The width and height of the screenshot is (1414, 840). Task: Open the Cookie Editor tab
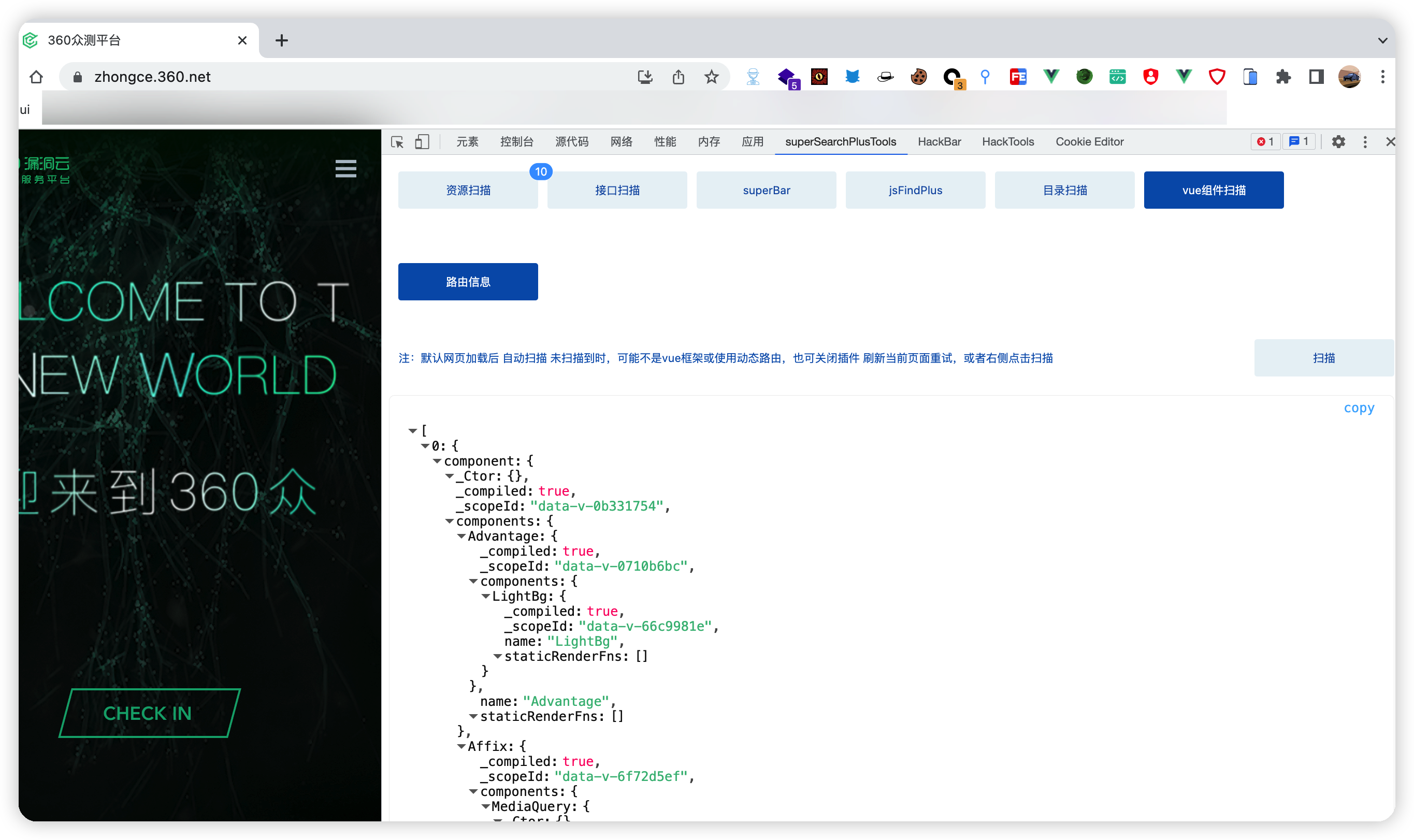(x=1089, y=141)
